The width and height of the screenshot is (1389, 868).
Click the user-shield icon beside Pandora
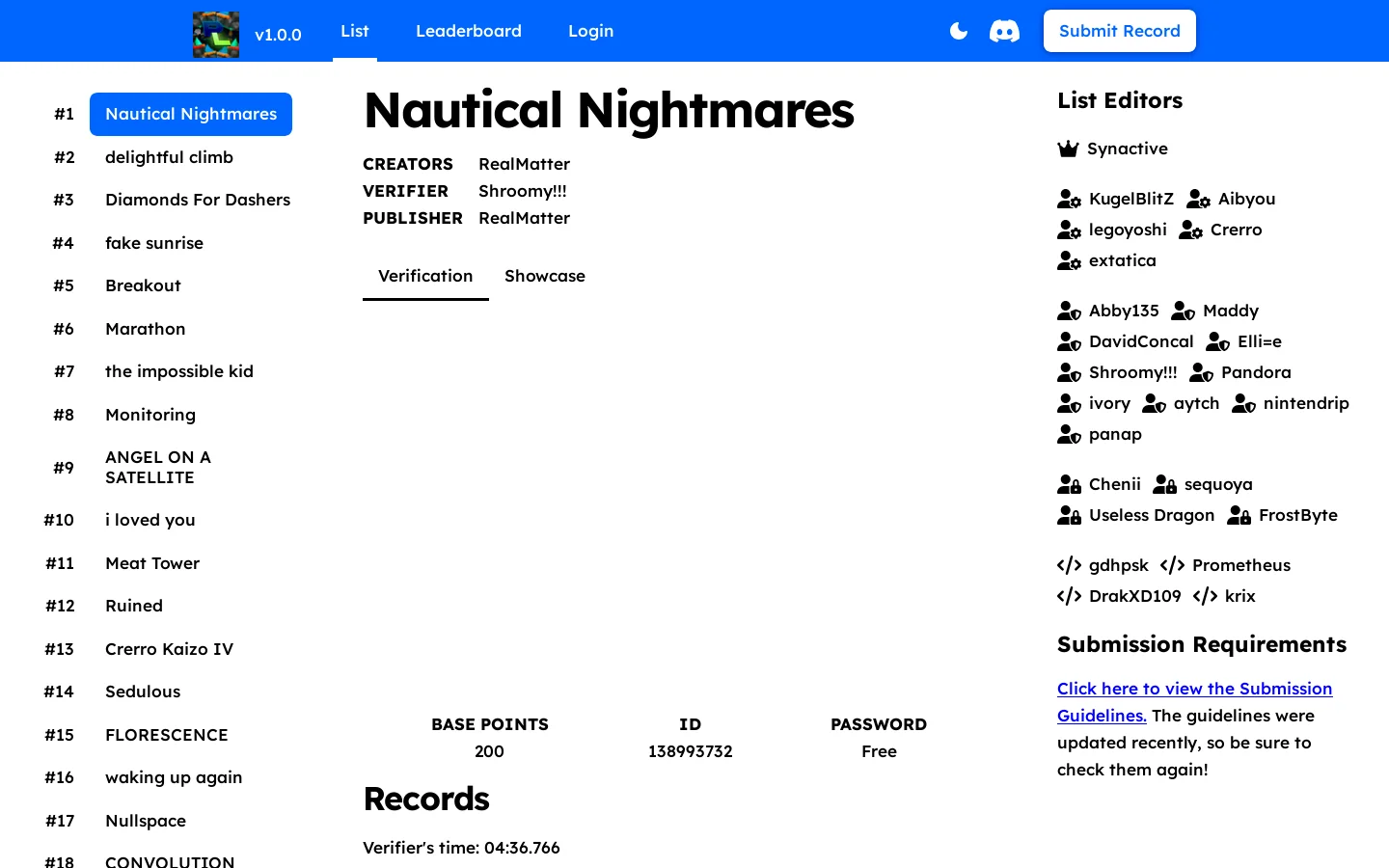pyautogui.click(x=1201, y=372)
